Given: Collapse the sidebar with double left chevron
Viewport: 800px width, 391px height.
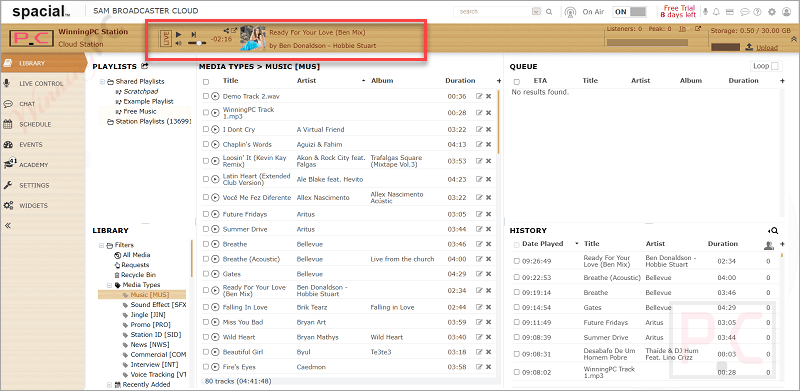Looking at the screenshot, I should [8, 225].
